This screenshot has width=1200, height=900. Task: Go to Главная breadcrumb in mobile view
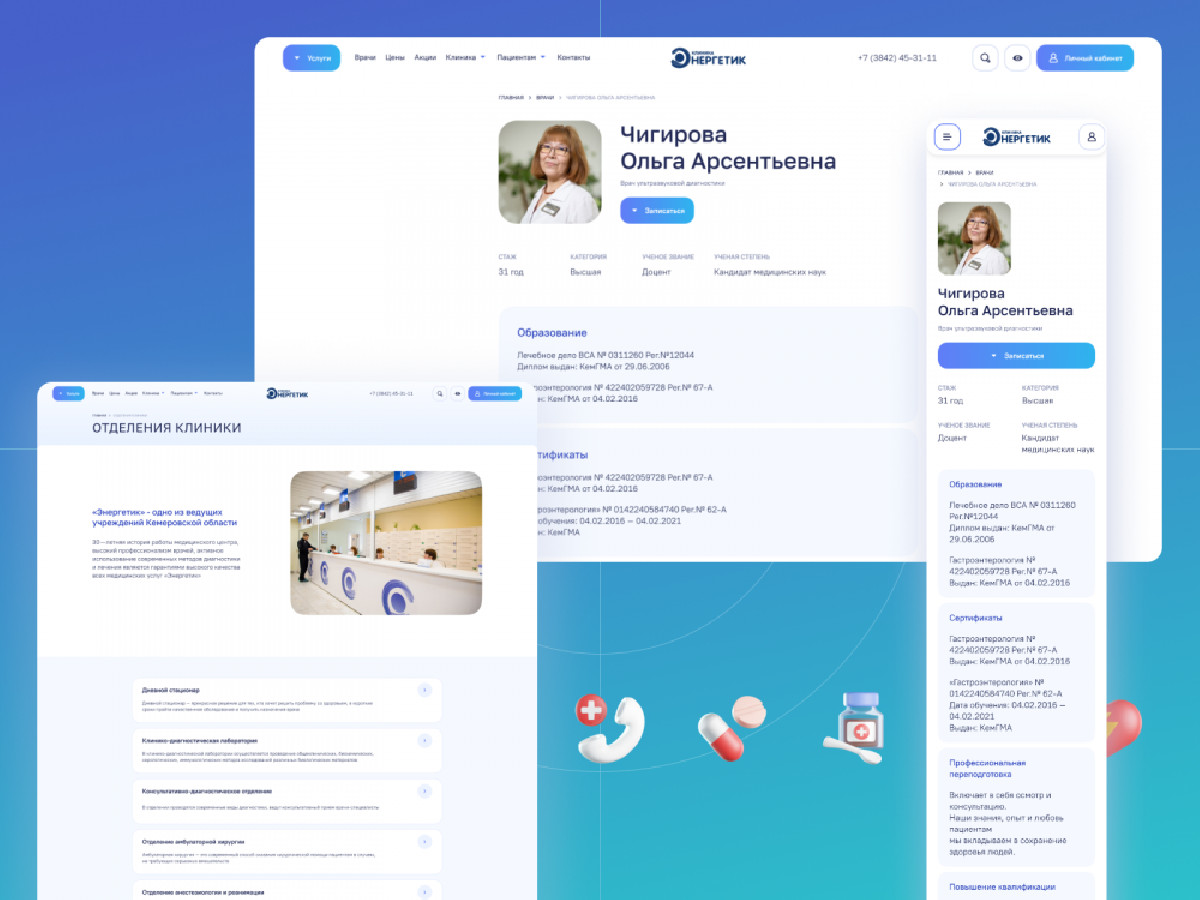pos(951,173)
